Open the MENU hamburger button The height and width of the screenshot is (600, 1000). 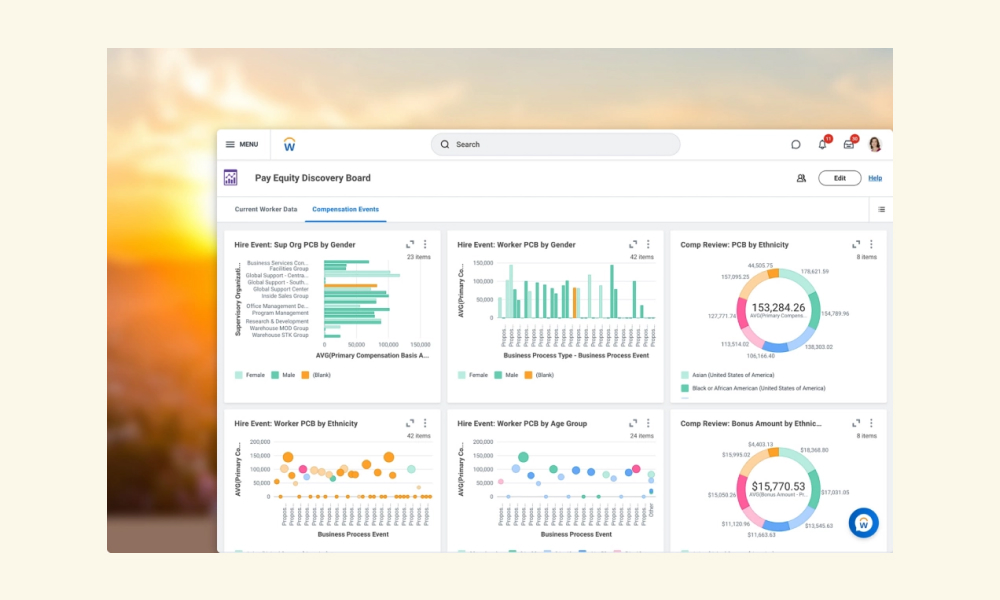click(242, 145)
